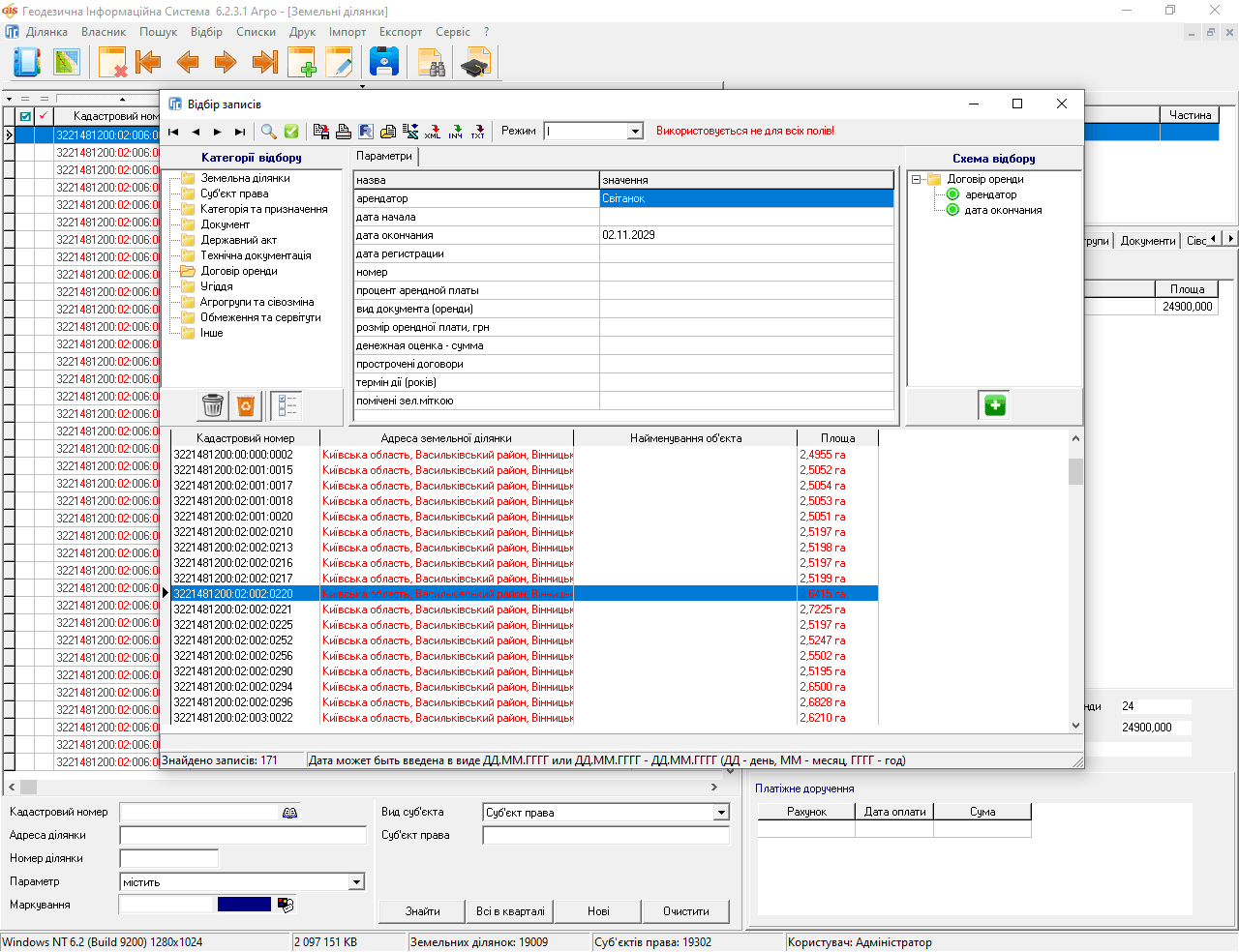Toggle the checklist view button
1239x952 pixels.
tap(287, 405)
